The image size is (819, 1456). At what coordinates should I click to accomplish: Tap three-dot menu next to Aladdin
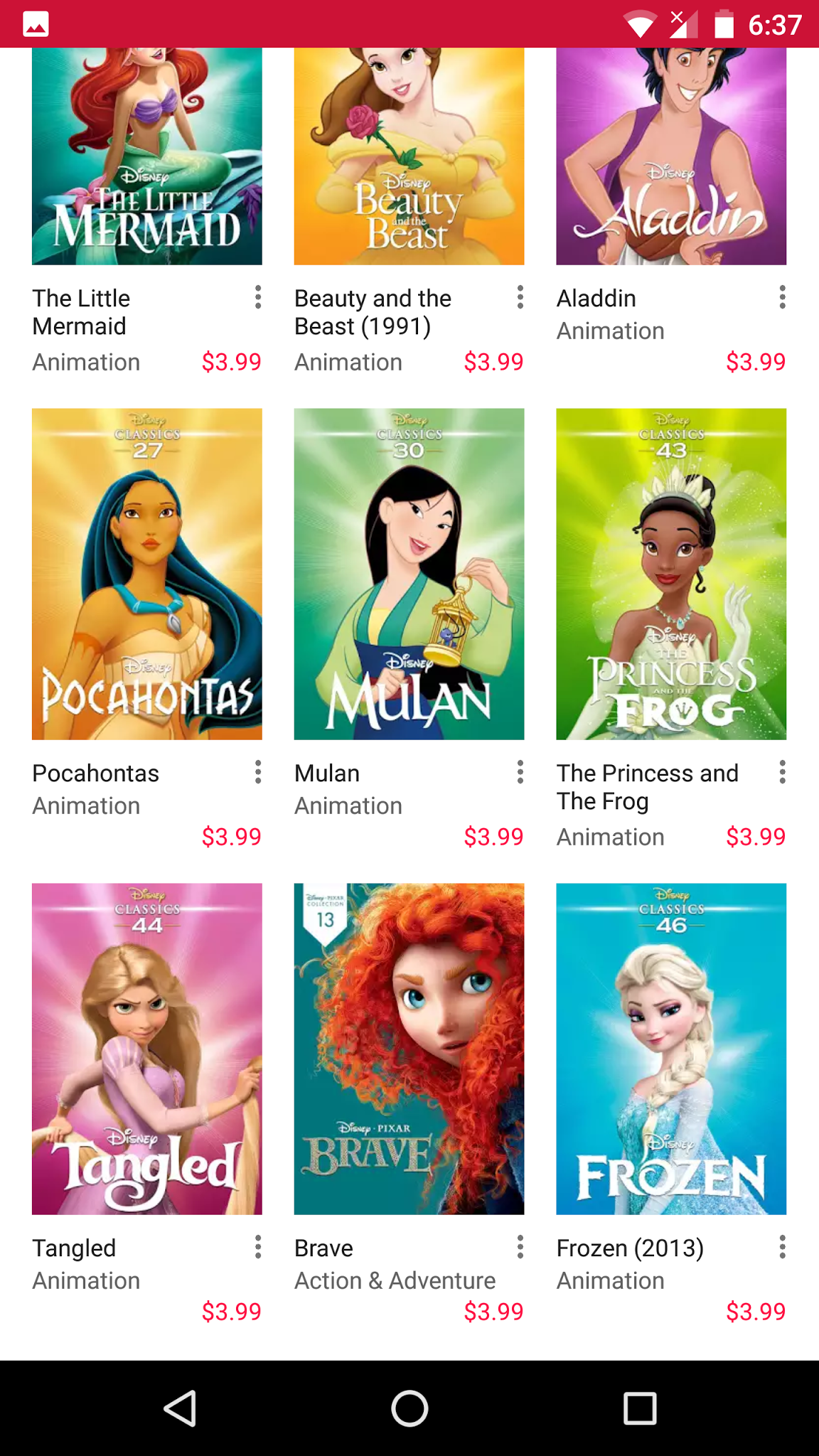pos(782,297)
